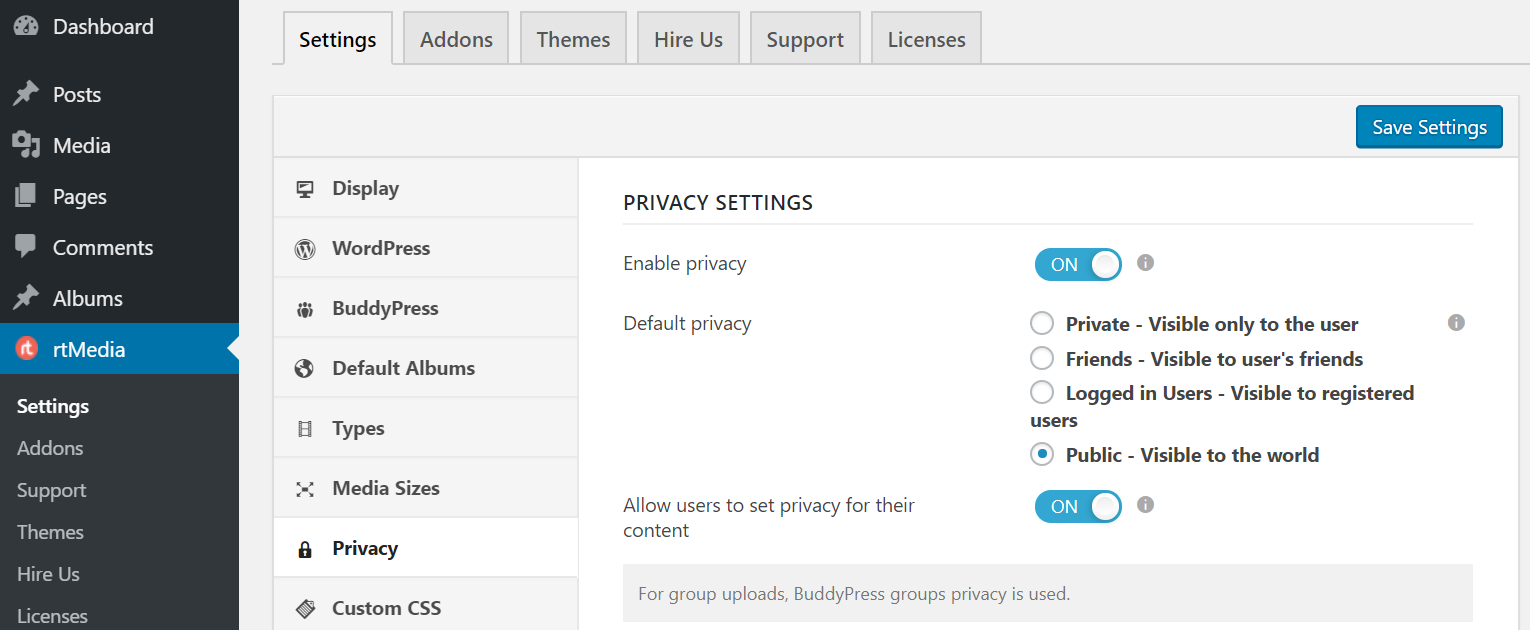Select the Default Albums globe icon

[304, 368]
